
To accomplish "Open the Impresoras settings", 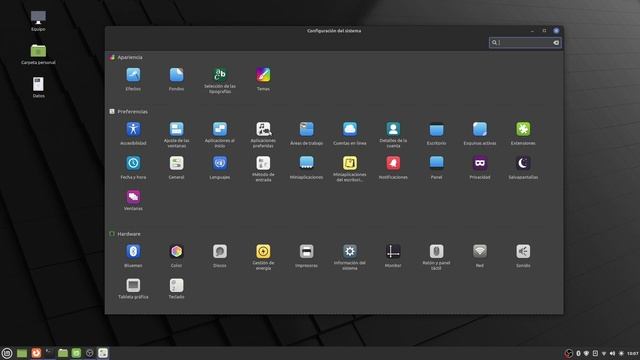I will [307, 256].
